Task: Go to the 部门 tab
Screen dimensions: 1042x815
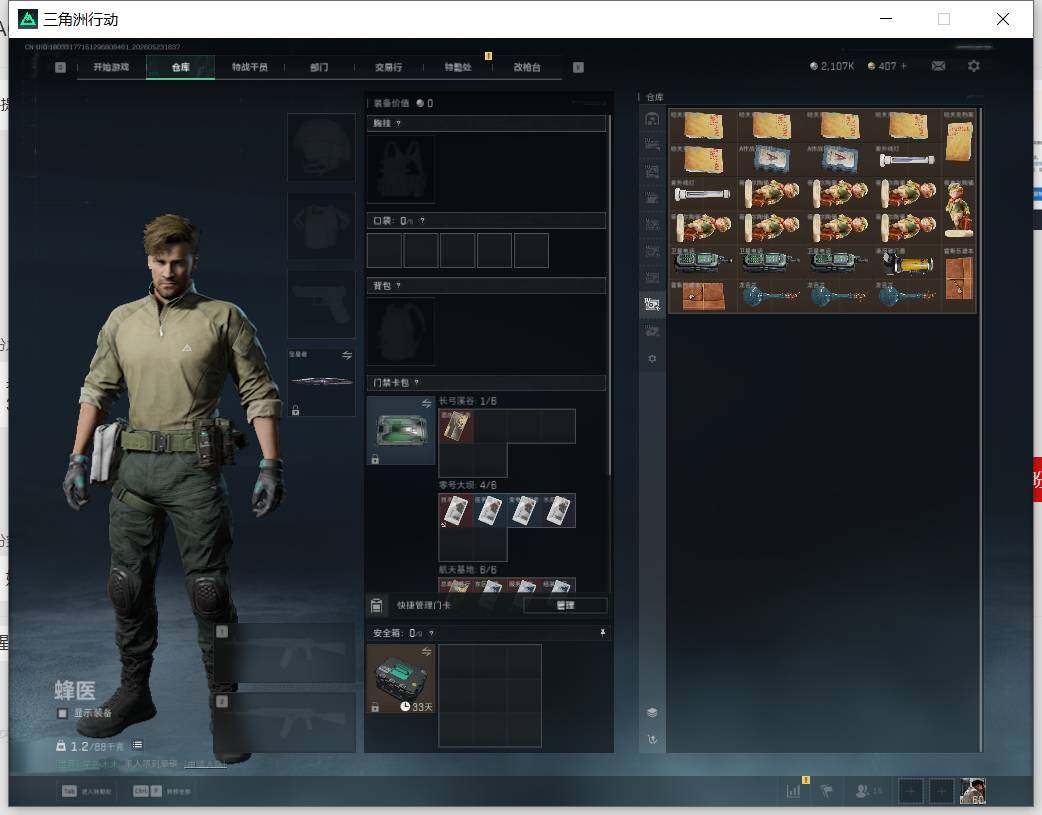Action: [x=319, y=67]
